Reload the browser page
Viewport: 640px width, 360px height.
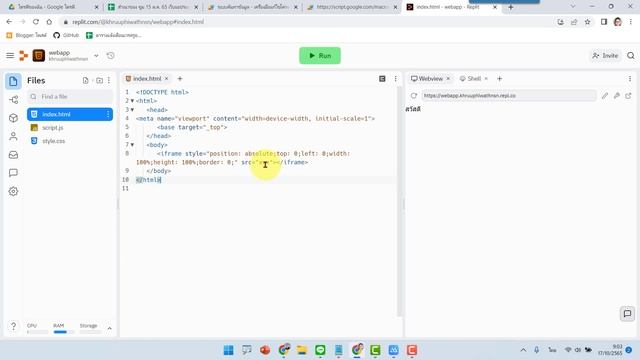[x=36, y=22]
